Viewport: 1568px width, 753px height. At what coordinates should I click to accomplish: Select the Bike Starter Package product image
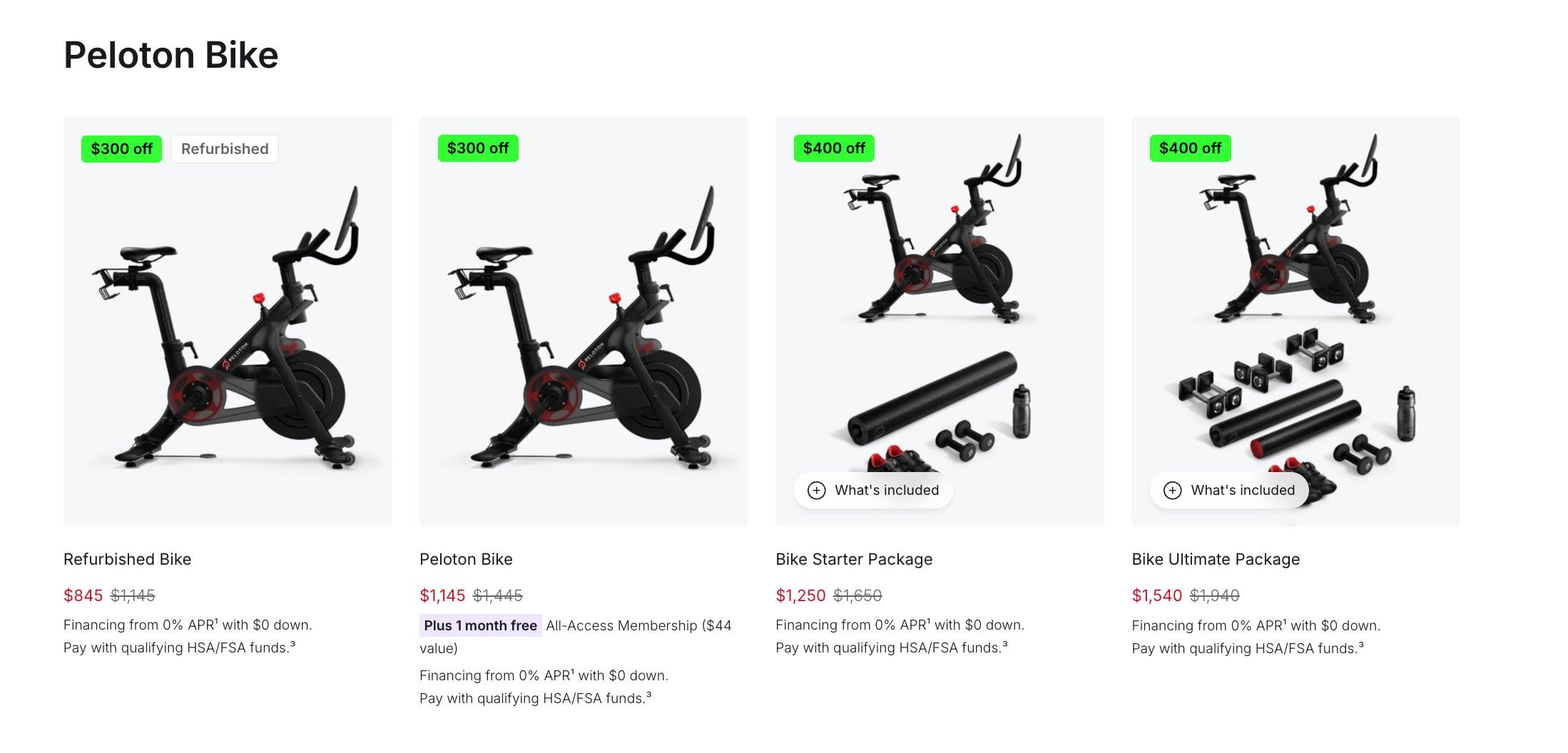(940, 299)
